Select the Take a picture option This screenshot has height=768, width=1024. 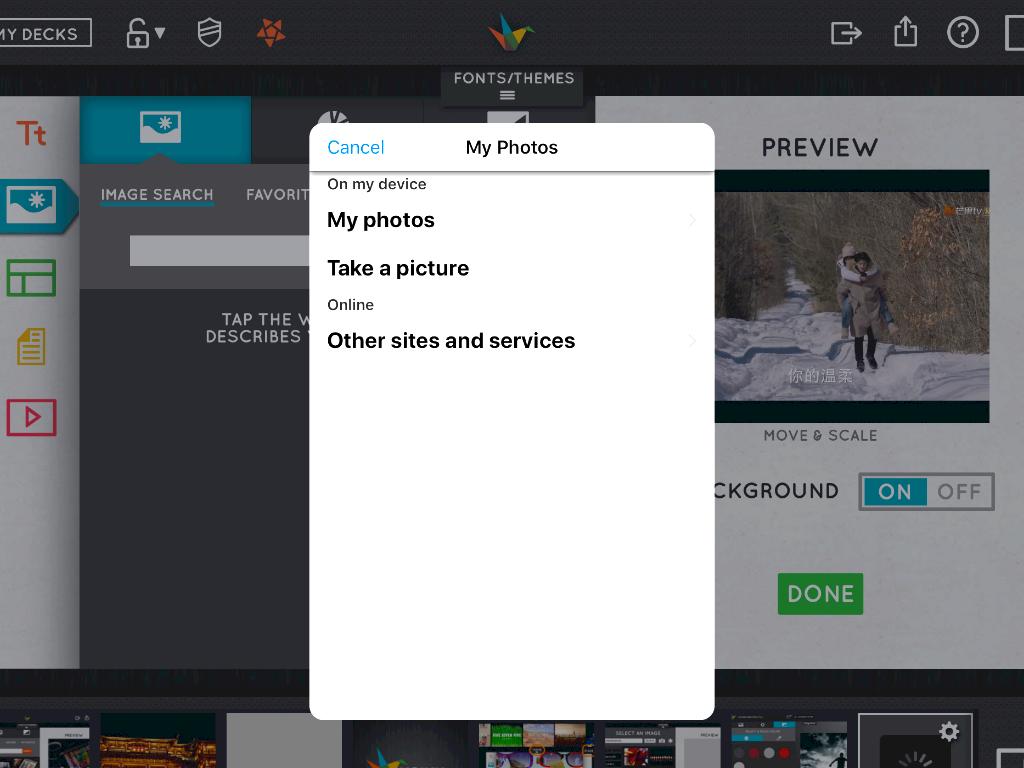pyautogui.click(x=398, y=268)
